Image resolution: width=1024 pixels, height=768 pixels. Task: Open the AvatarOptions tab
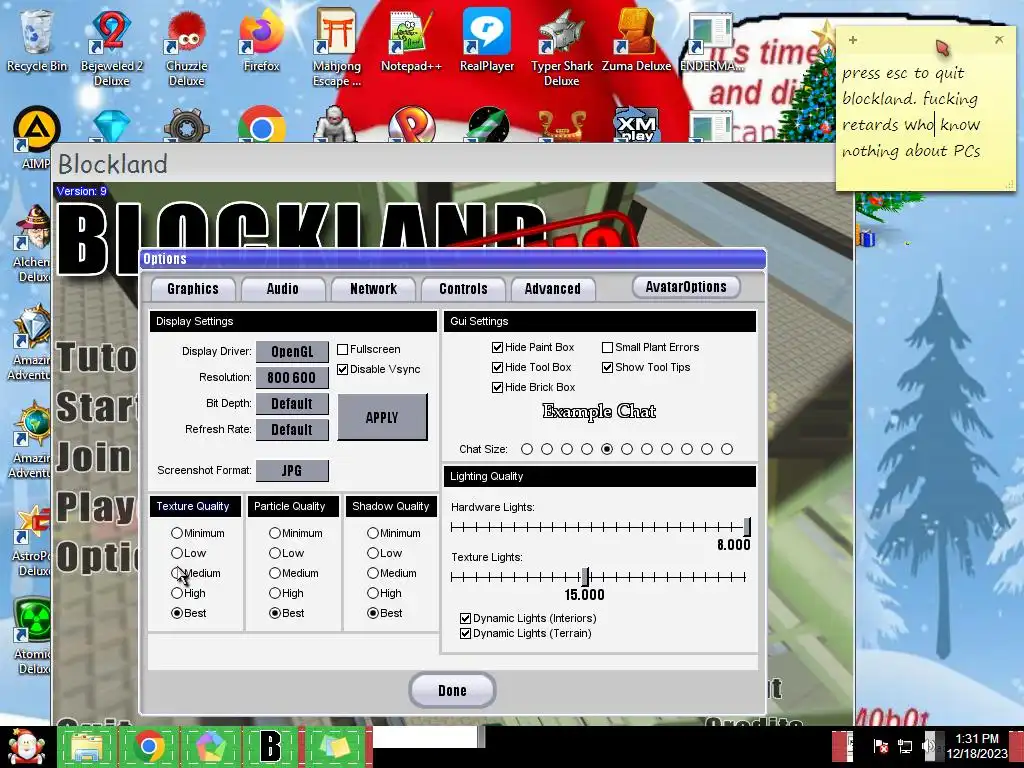point(686,287)
